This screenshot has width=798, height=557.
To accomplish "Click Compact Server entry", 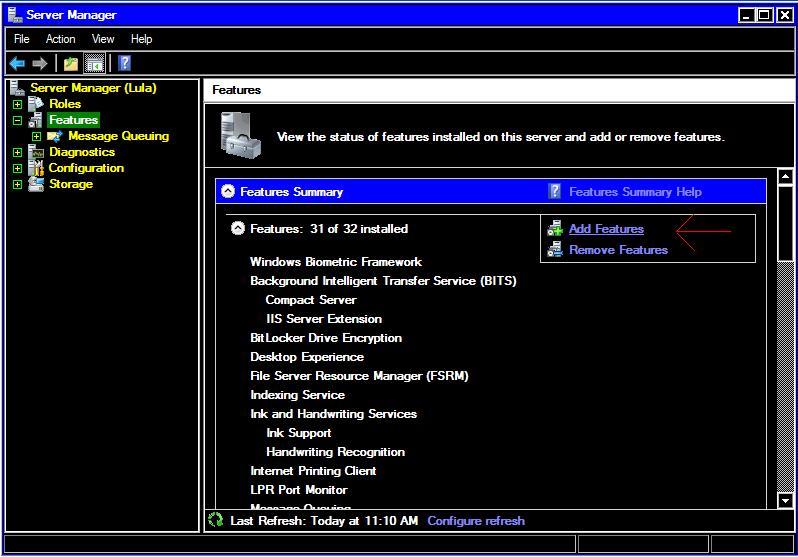I will click(x=311, y=299).
